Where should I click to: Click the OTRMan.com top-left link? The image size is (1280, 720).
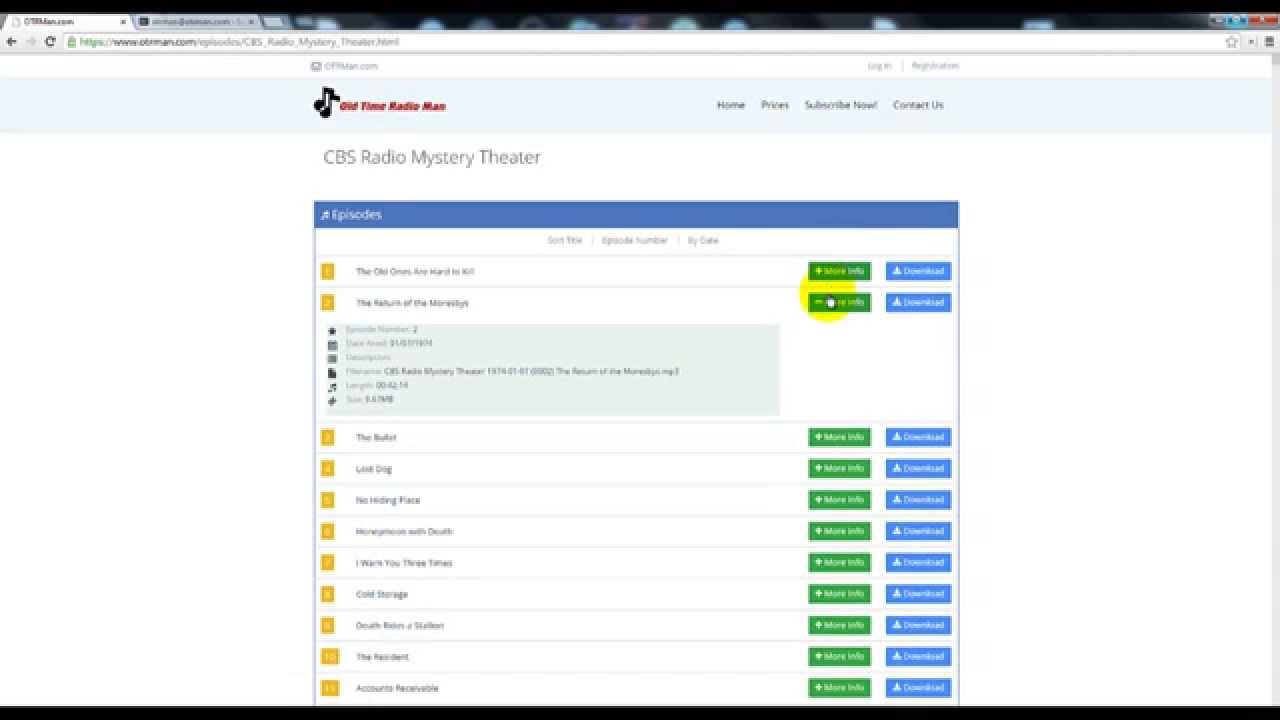344,66
